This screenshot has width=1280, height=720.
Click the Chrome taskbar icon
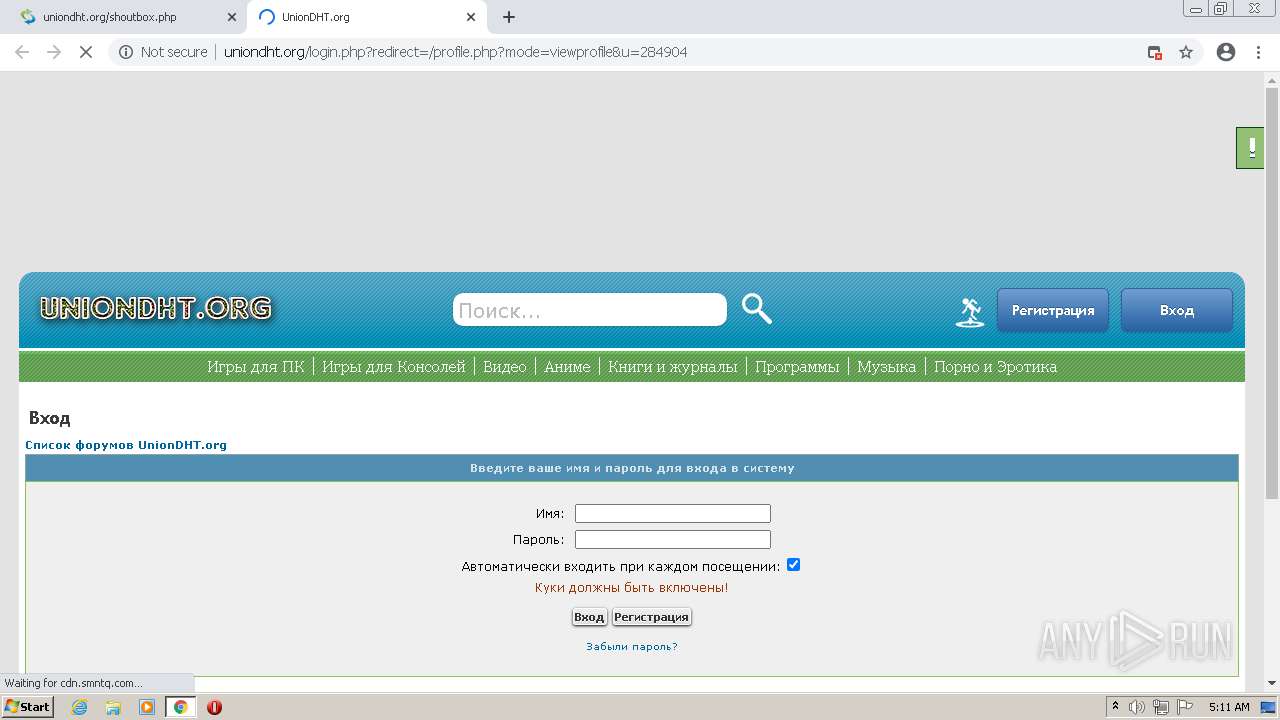point(181,707)
